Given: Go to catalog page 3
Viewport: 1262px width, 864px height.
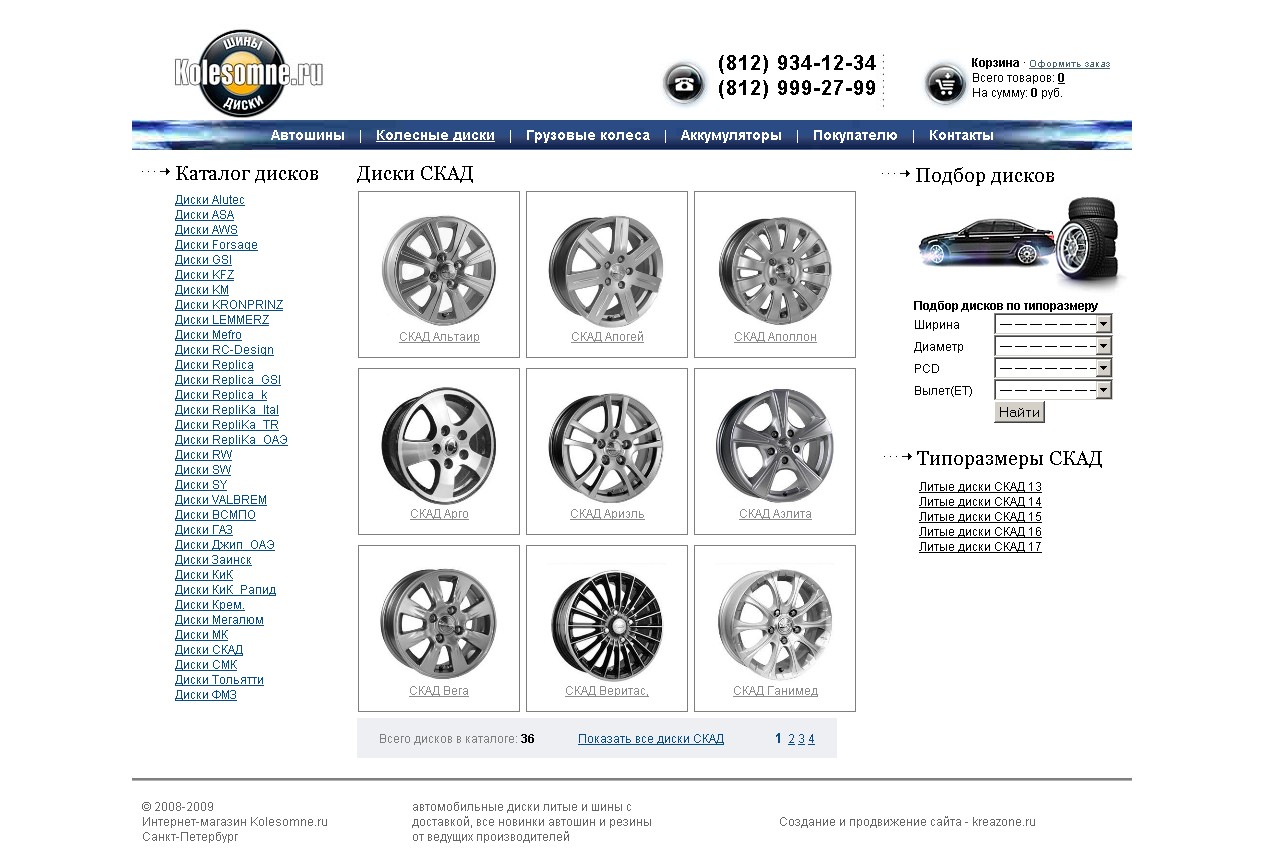Looking at the screenshot, I should (x=801, y=739).
